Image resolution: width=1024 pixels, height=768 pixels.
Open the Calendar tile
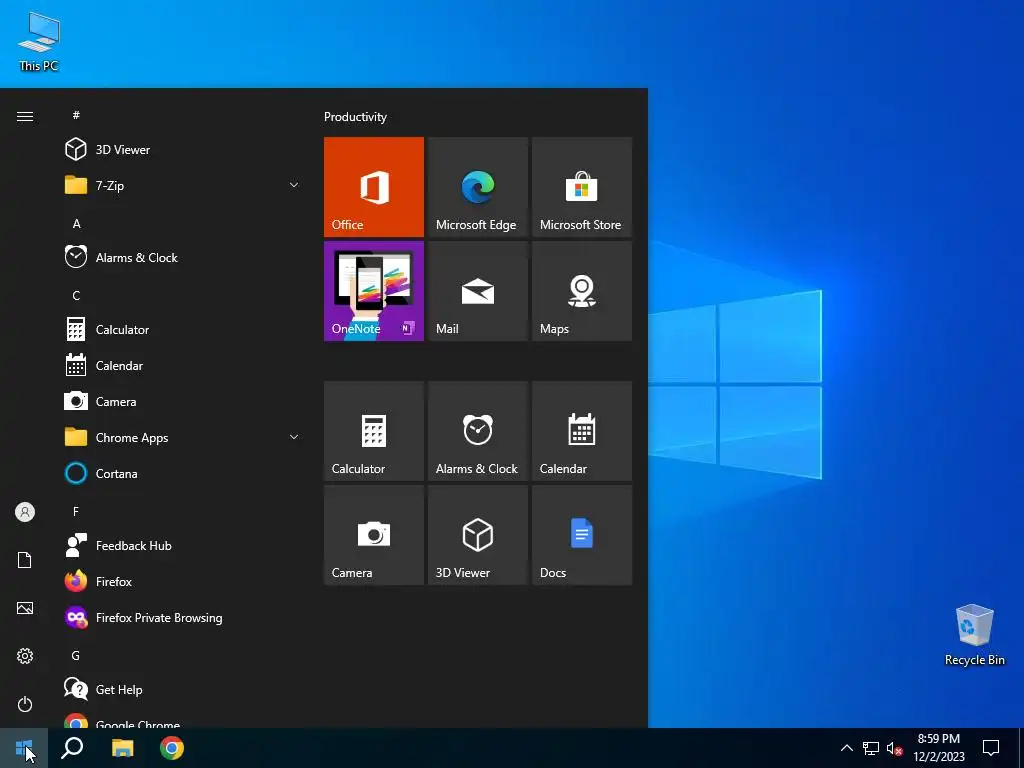point(582,431)
